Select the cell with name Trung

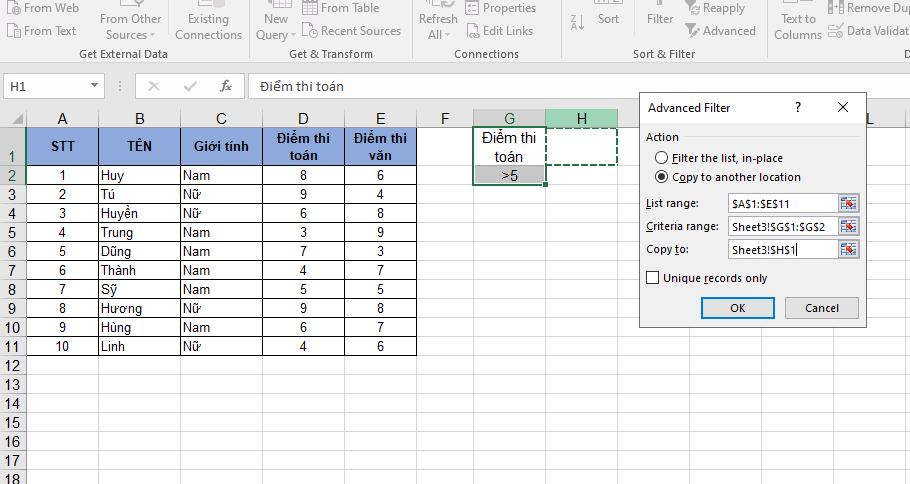pos(139,233)
